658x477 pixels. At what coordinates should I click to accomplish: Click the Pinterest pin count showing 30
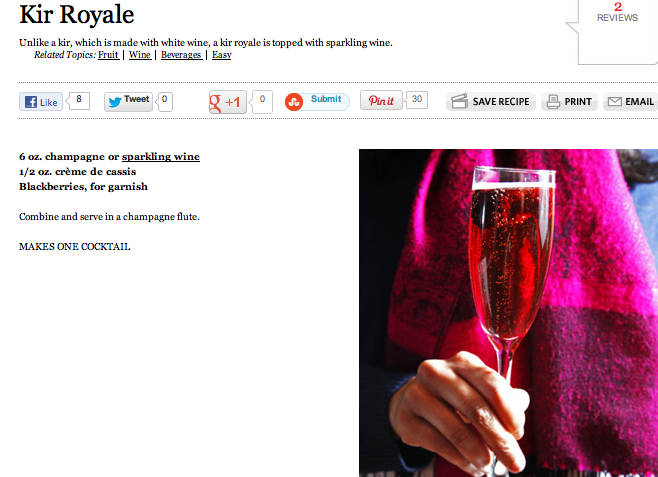(416, 100)
